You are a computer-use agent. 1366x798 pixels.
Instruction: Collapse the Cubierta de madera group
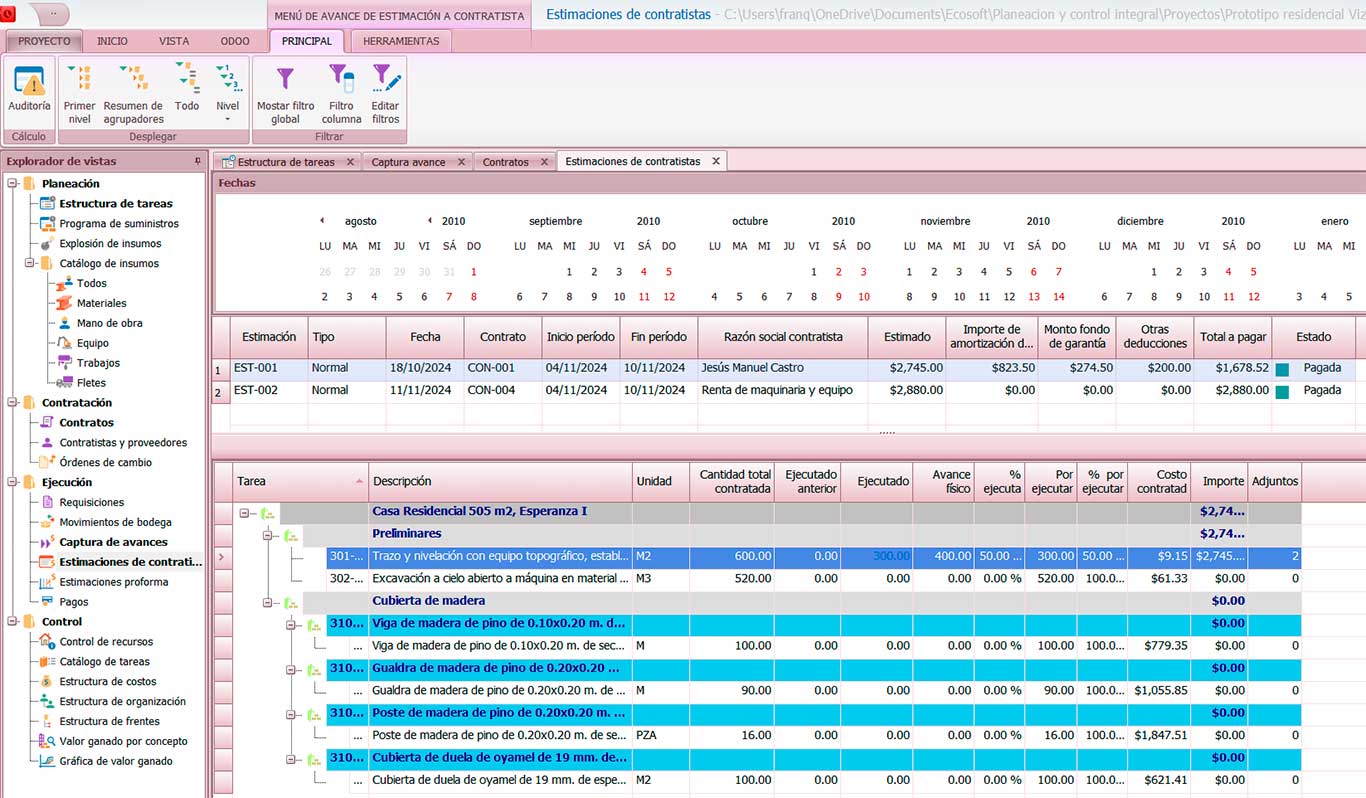point(268,602)
